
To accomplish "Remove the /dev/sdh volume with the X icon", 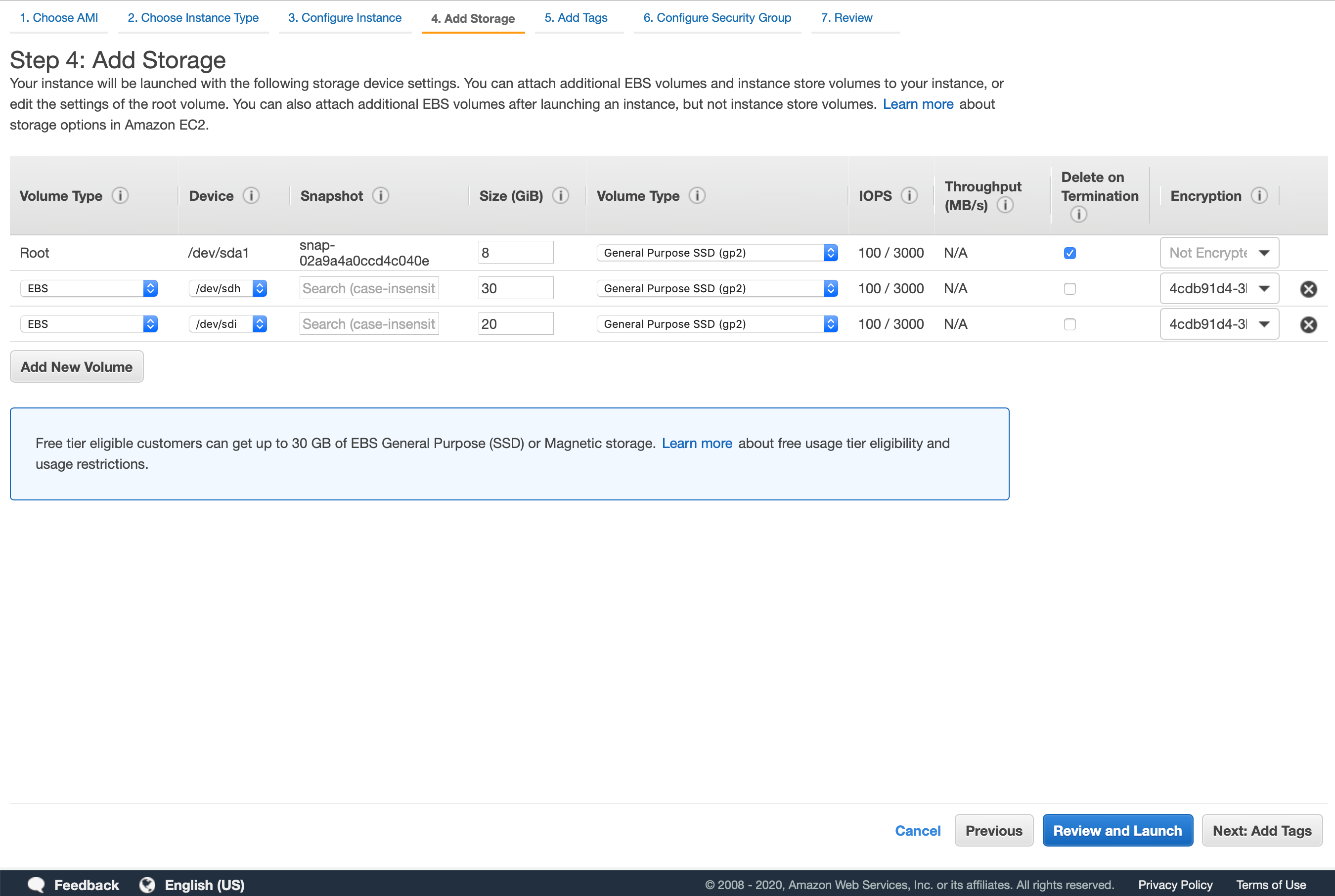I will coord(1309,289).
